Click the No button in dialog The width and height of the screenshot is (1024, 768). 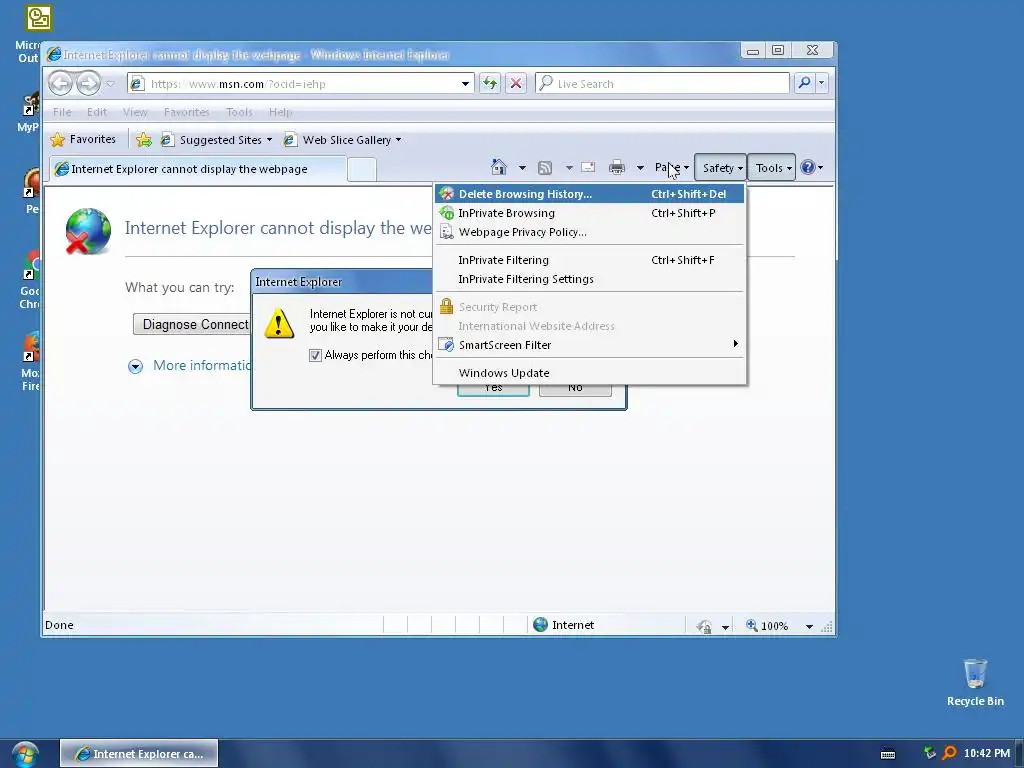575,389
